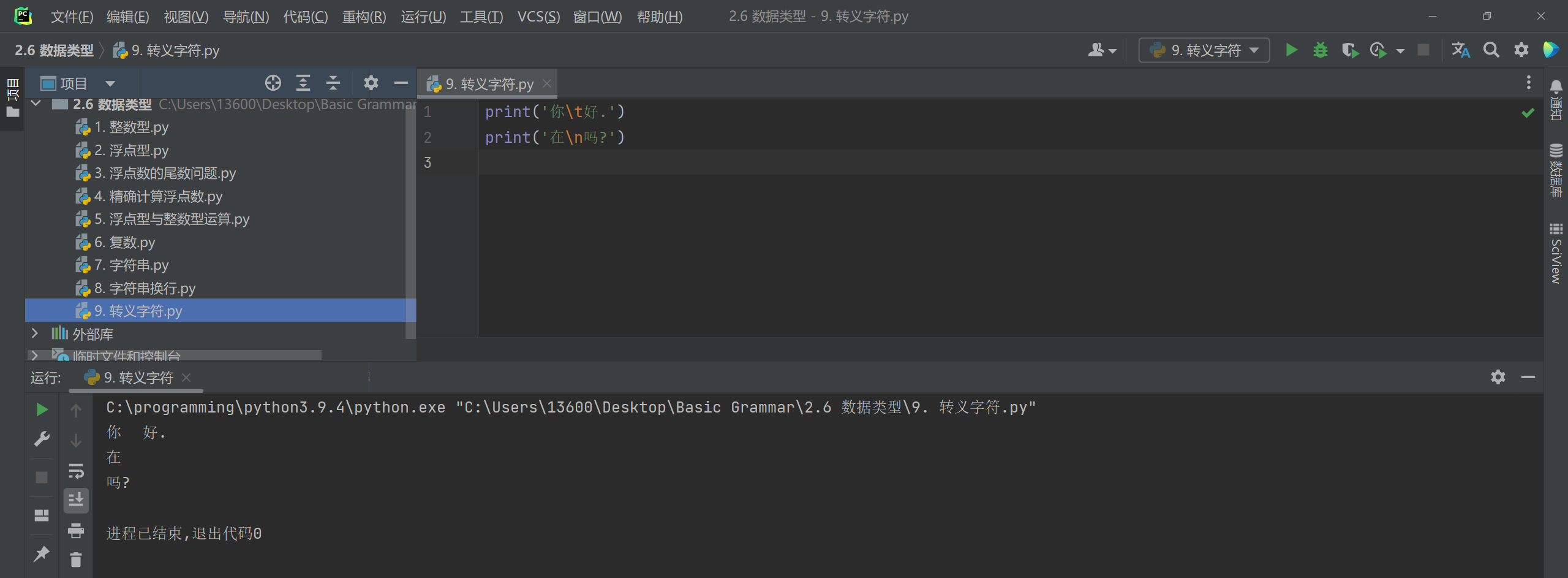This screenshot has width=1568, height=578.
Task: Clear console with trash icon
Action: (76, 560)
